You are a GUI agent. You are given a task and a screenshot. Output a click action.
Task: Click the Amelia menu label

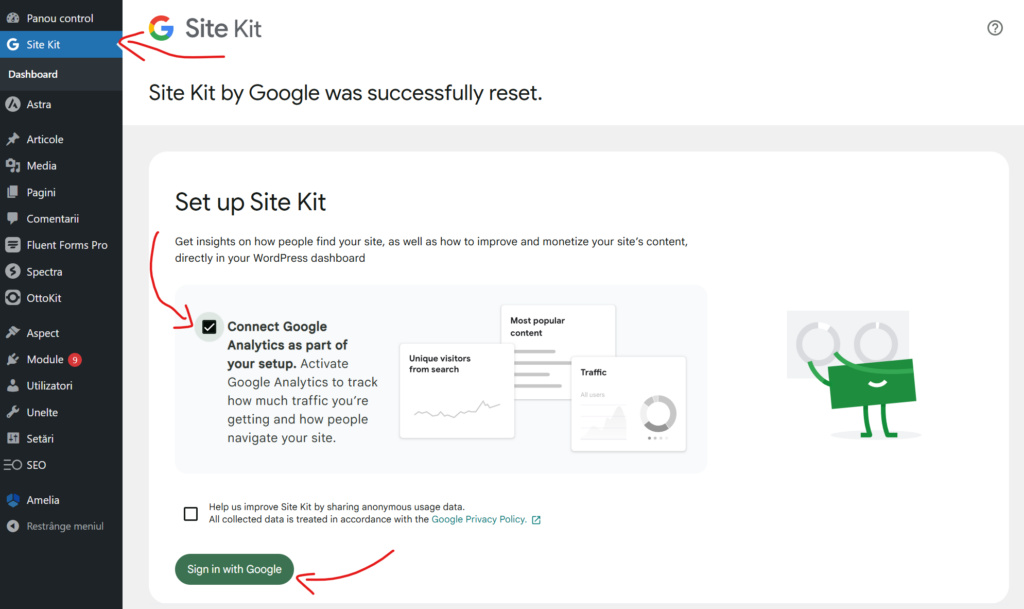pos(43,500)
